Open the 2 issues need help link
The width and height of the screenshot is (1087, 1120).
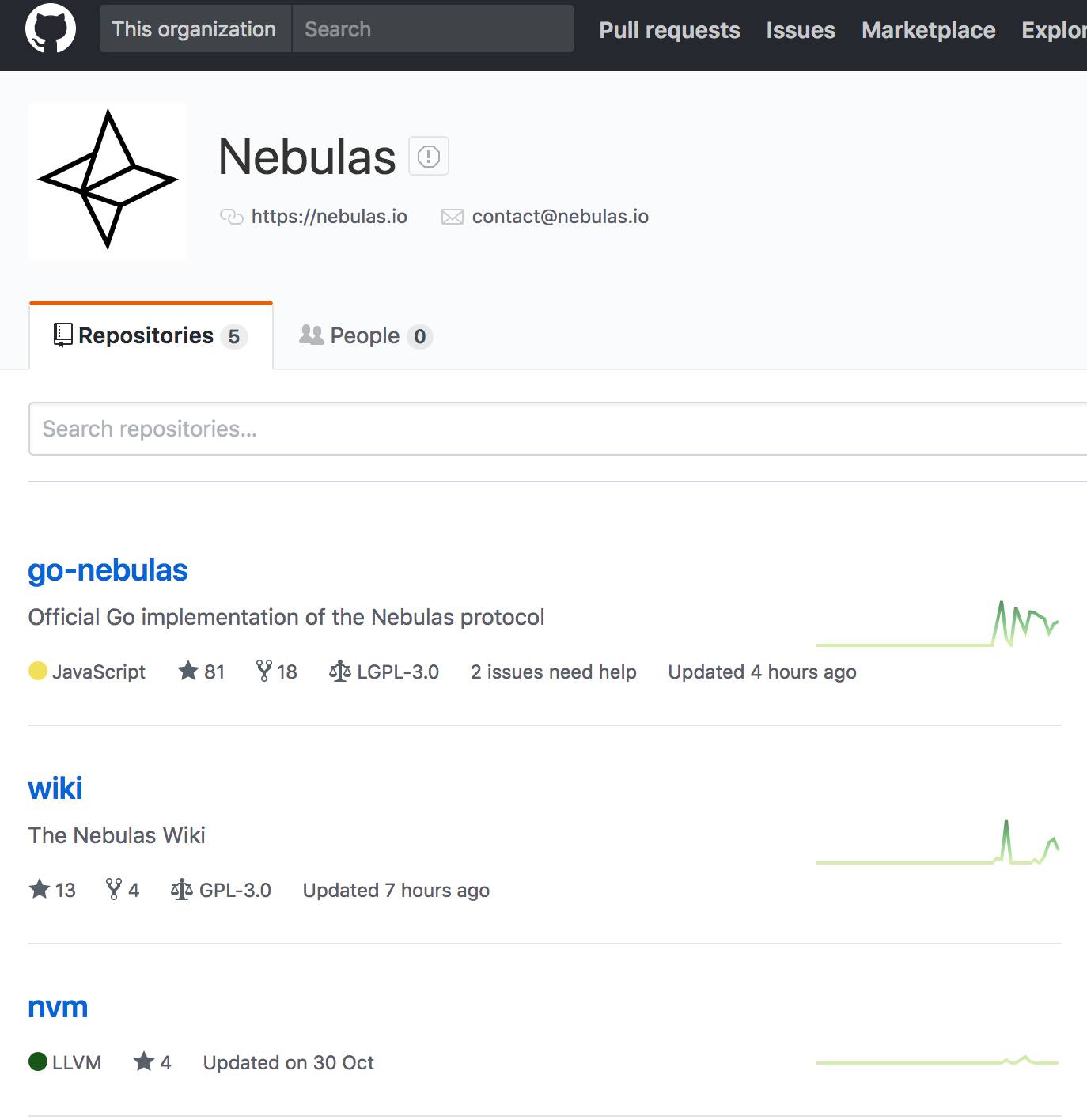(554, 672)
